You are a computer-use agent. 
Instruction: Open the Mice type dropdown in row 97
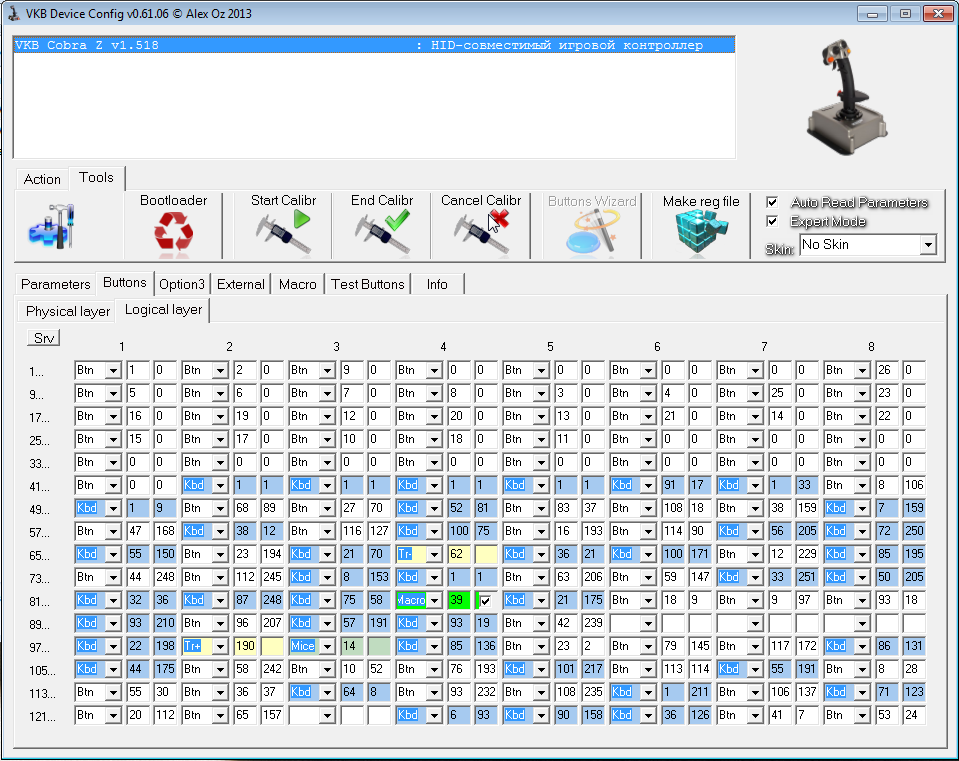[327, 647]
